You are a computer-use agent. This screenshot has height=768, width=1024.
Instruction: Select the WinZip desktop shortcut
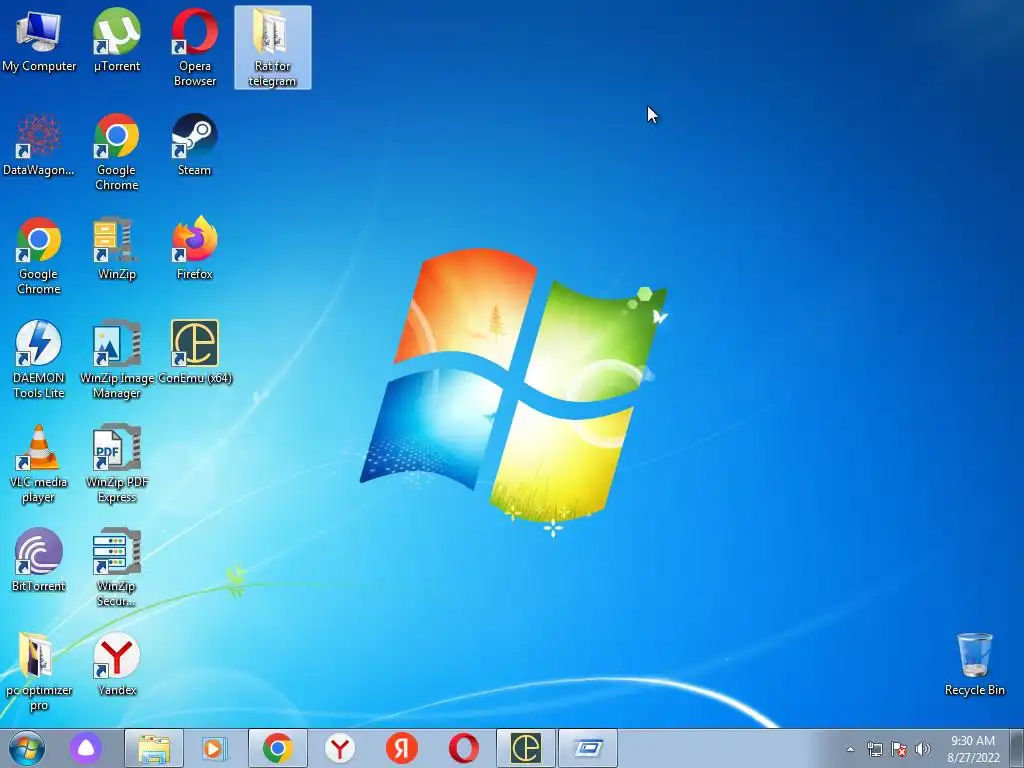116,250
